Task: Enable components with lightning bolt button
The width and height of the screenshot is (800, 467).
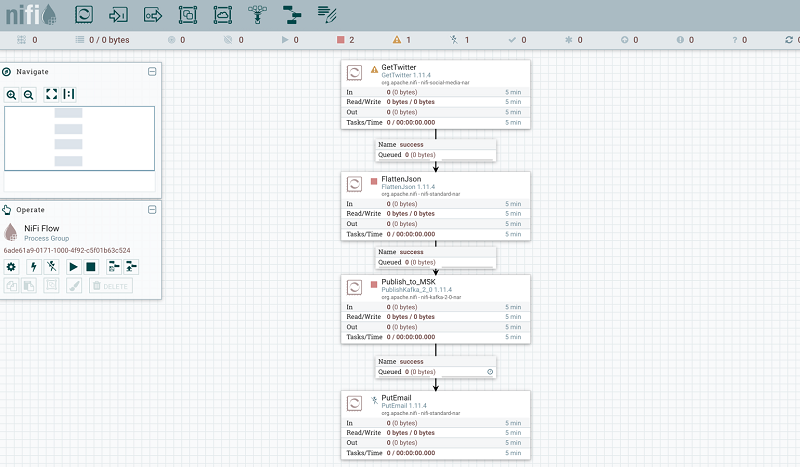Action: click(34, 266)
